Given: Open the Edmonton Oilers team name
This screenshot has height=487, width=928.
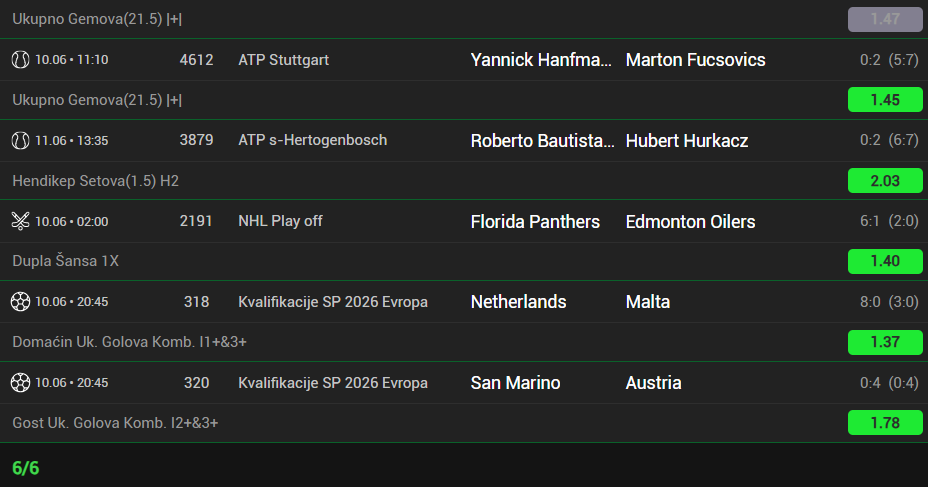Looking at the screenshot, I should tap(690, 221).
